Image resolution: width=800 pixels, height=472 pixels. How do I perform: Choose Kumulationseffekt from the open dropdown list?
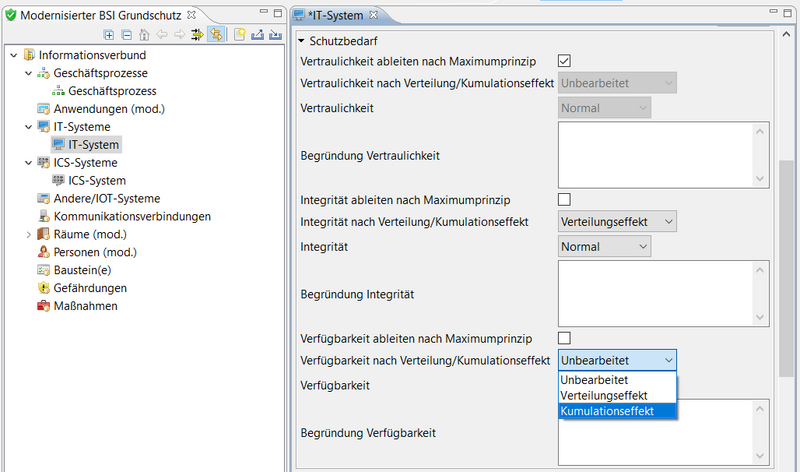(617, 411)
